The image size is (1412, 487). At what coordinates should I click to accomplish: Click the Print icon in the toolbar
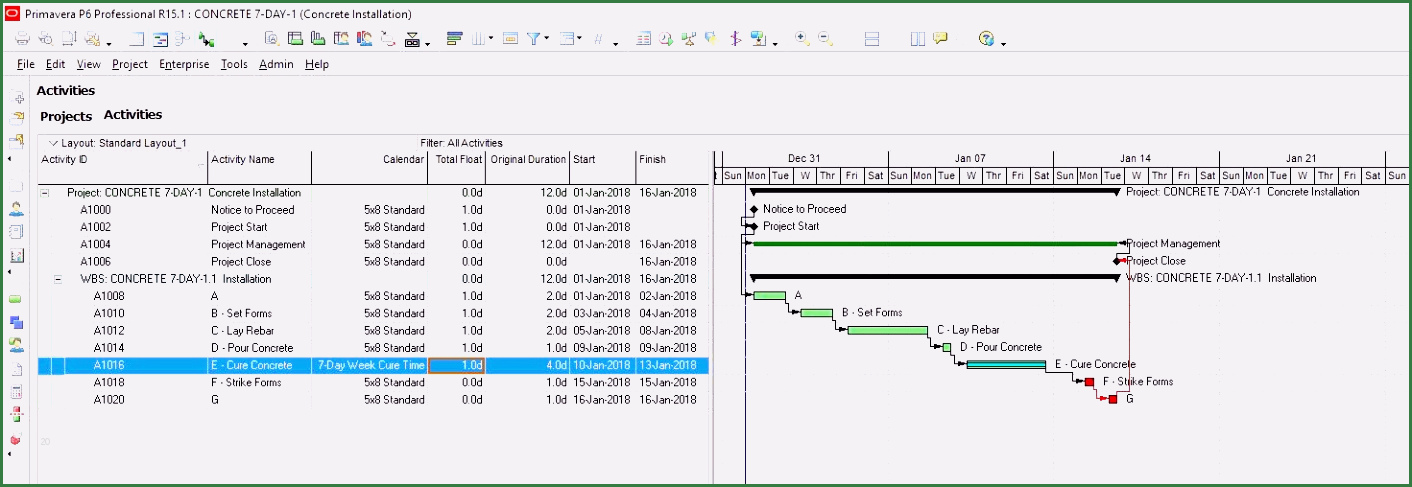22,39
